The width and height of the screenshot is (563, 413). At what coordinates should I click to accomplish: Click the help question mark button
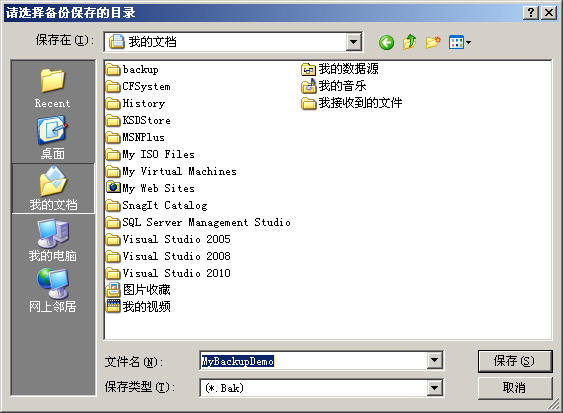tap(531, 13)
